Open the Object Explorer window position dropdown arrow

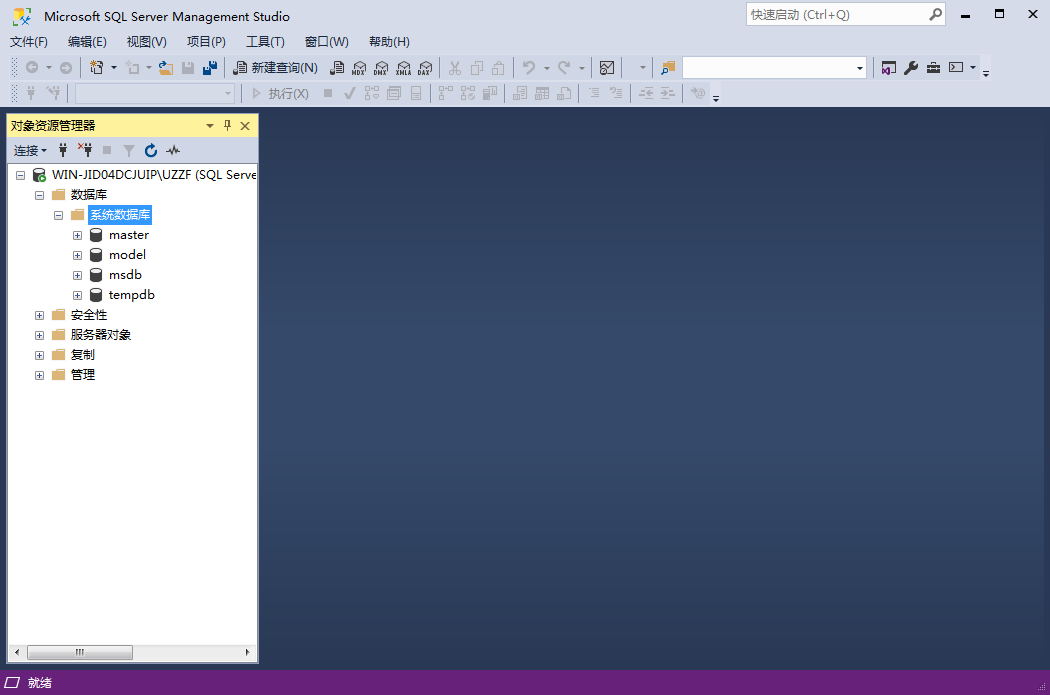[210, 125]
